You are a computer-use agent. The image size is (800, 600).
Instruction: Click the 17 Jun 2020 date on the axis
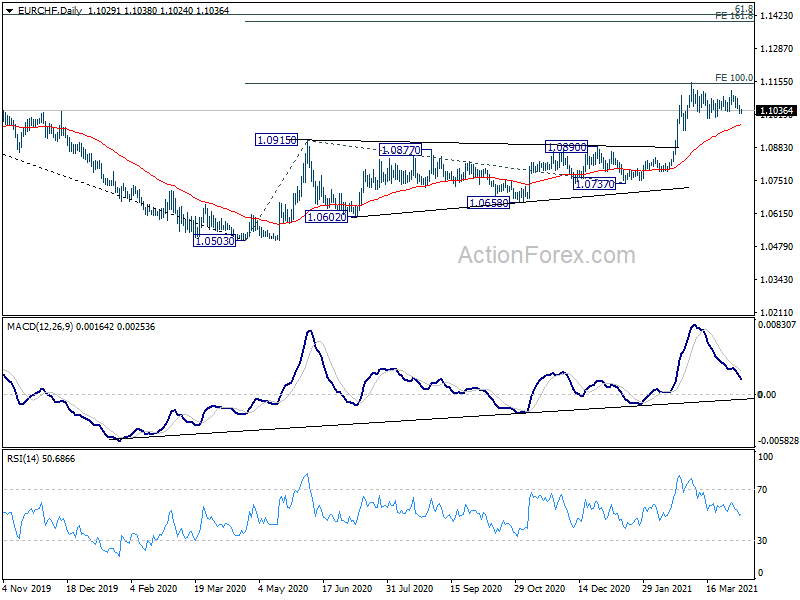pyautogui.click(x=346, y=590)
